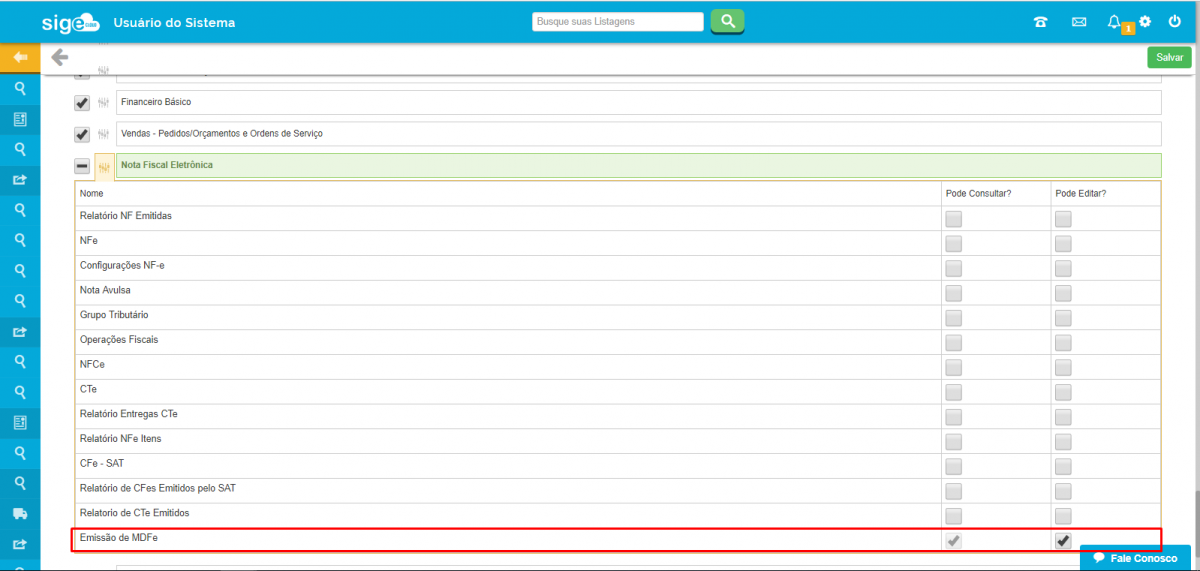This screenshot has width=1200, height=571.
Task: Open the settings gear icon
Action: coord(1145,21)
